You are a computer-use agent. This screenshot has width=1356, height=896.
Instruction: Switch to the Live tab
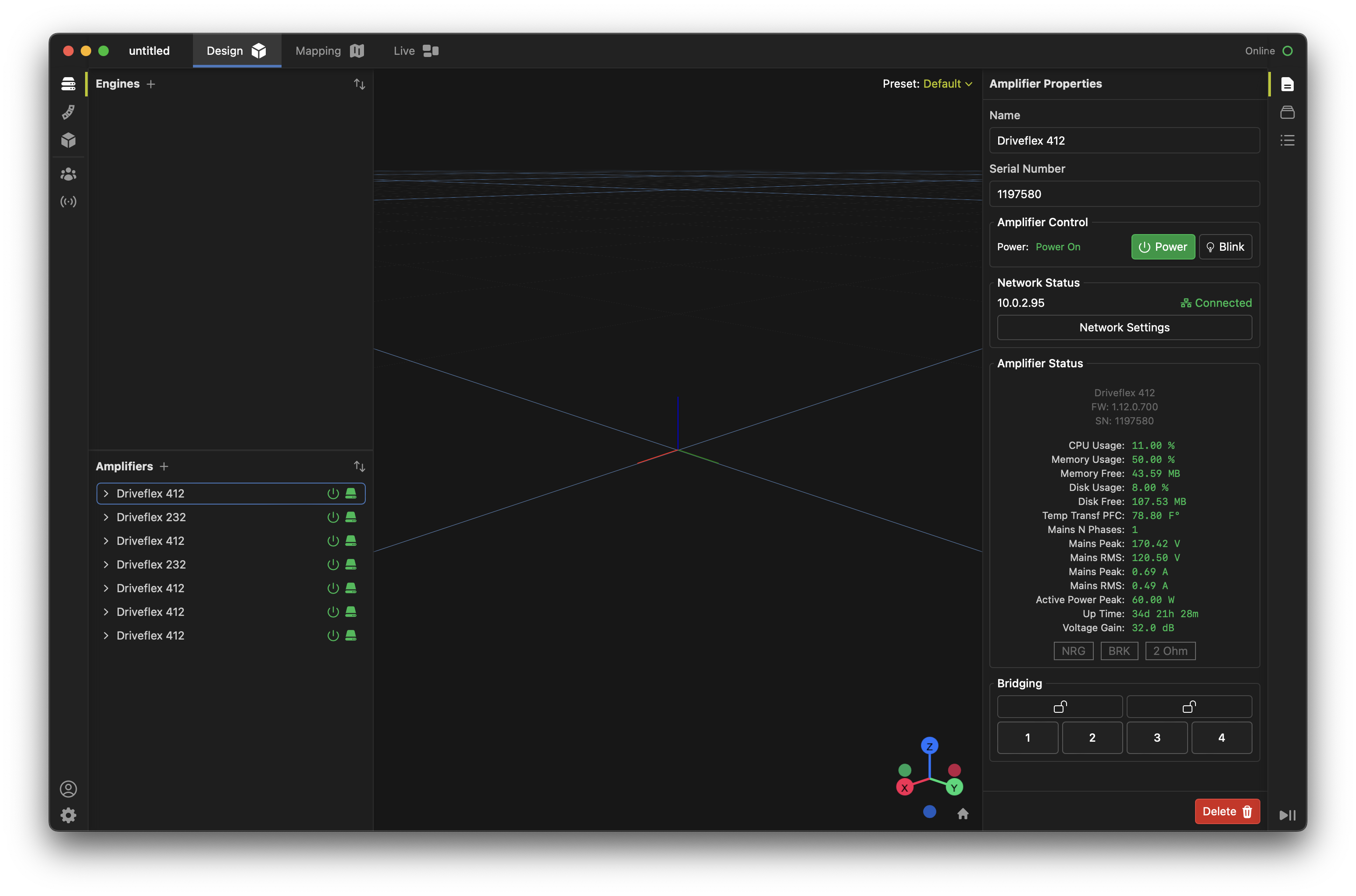point(415,51)
